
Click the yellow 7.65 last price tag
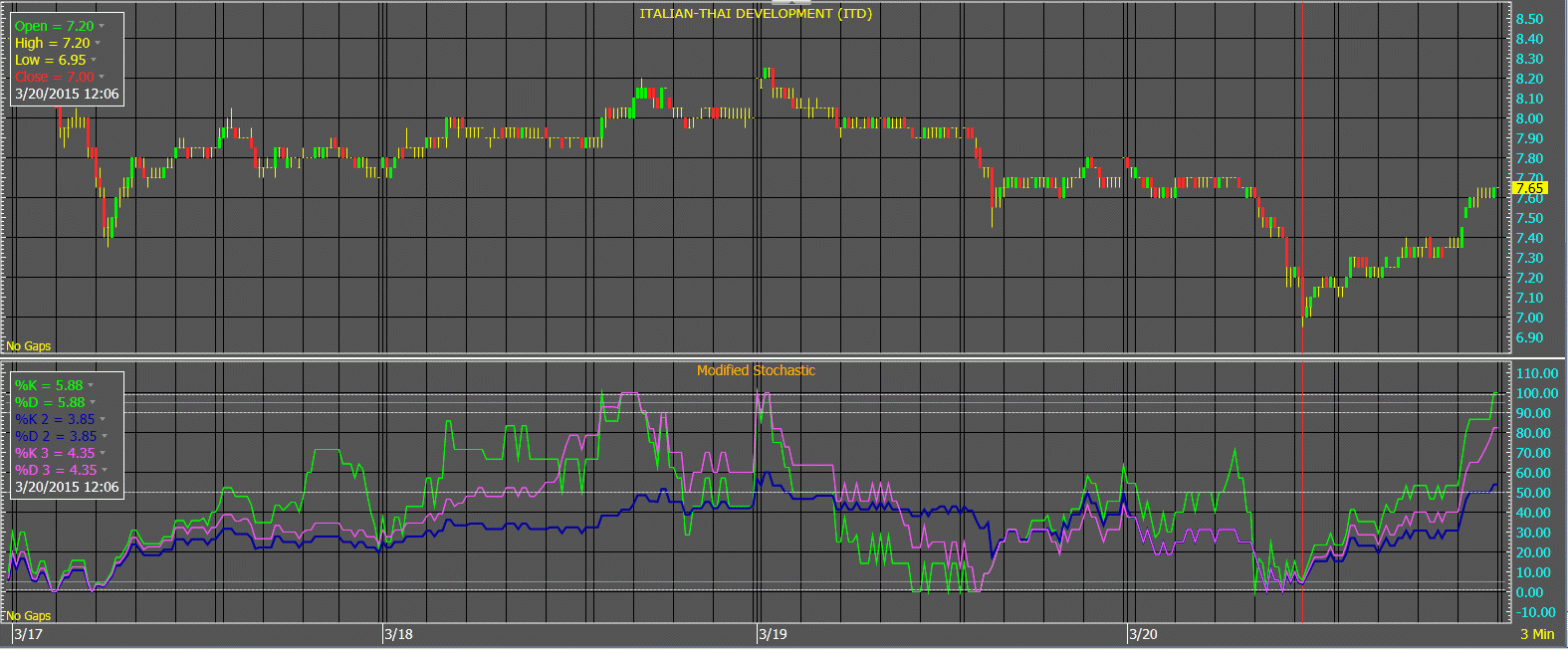click(x=1528, y=188)
